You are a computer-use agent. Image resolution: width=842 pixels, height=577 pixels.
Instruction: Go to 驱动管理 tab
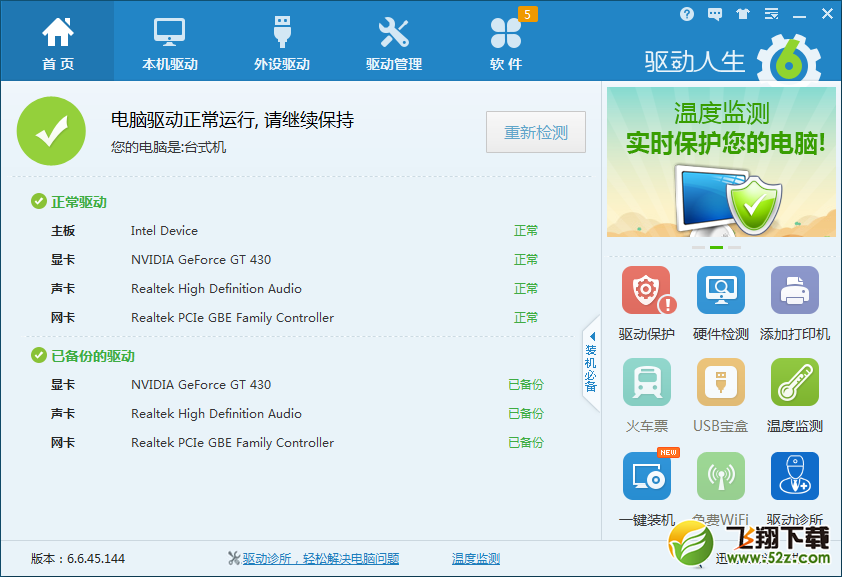point(394,42)
